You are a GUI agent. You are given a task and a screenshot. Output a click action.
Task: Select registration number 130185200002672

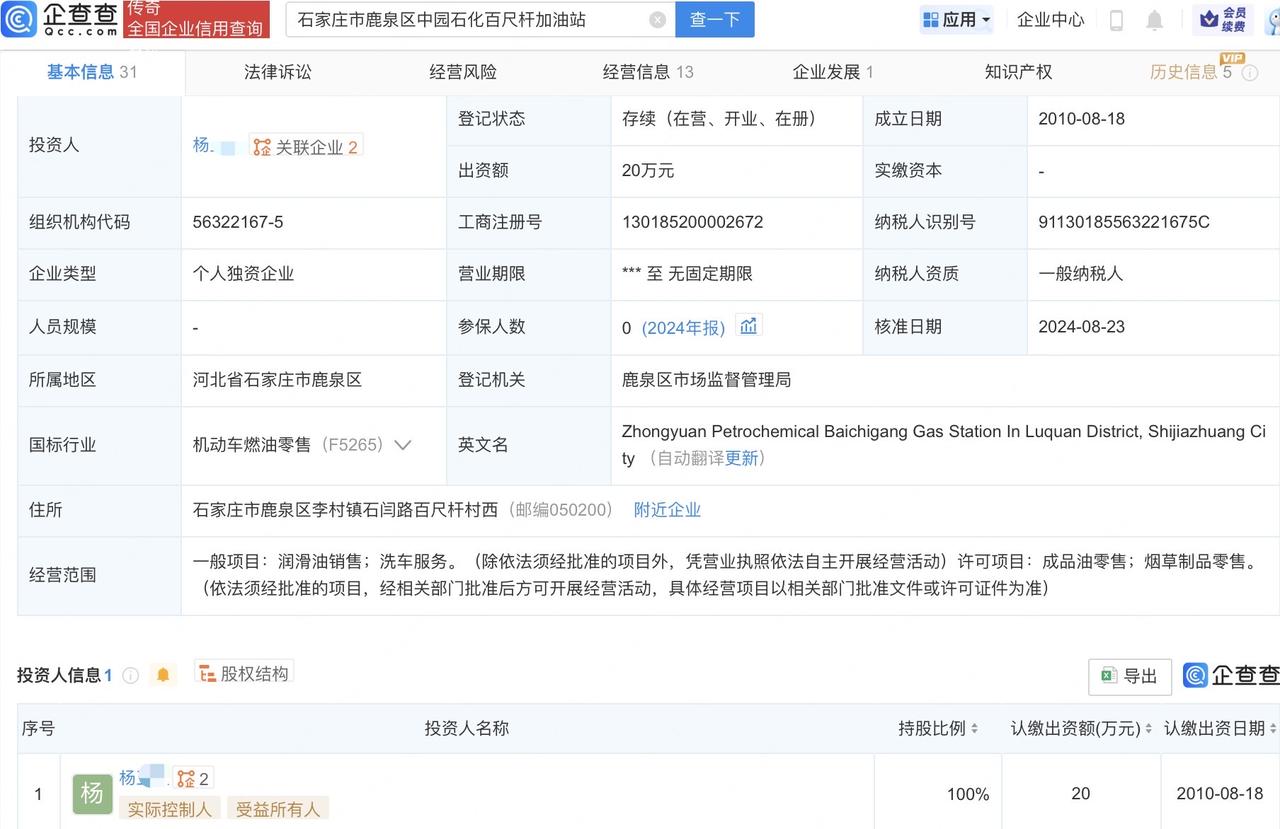tap(692, 222)
